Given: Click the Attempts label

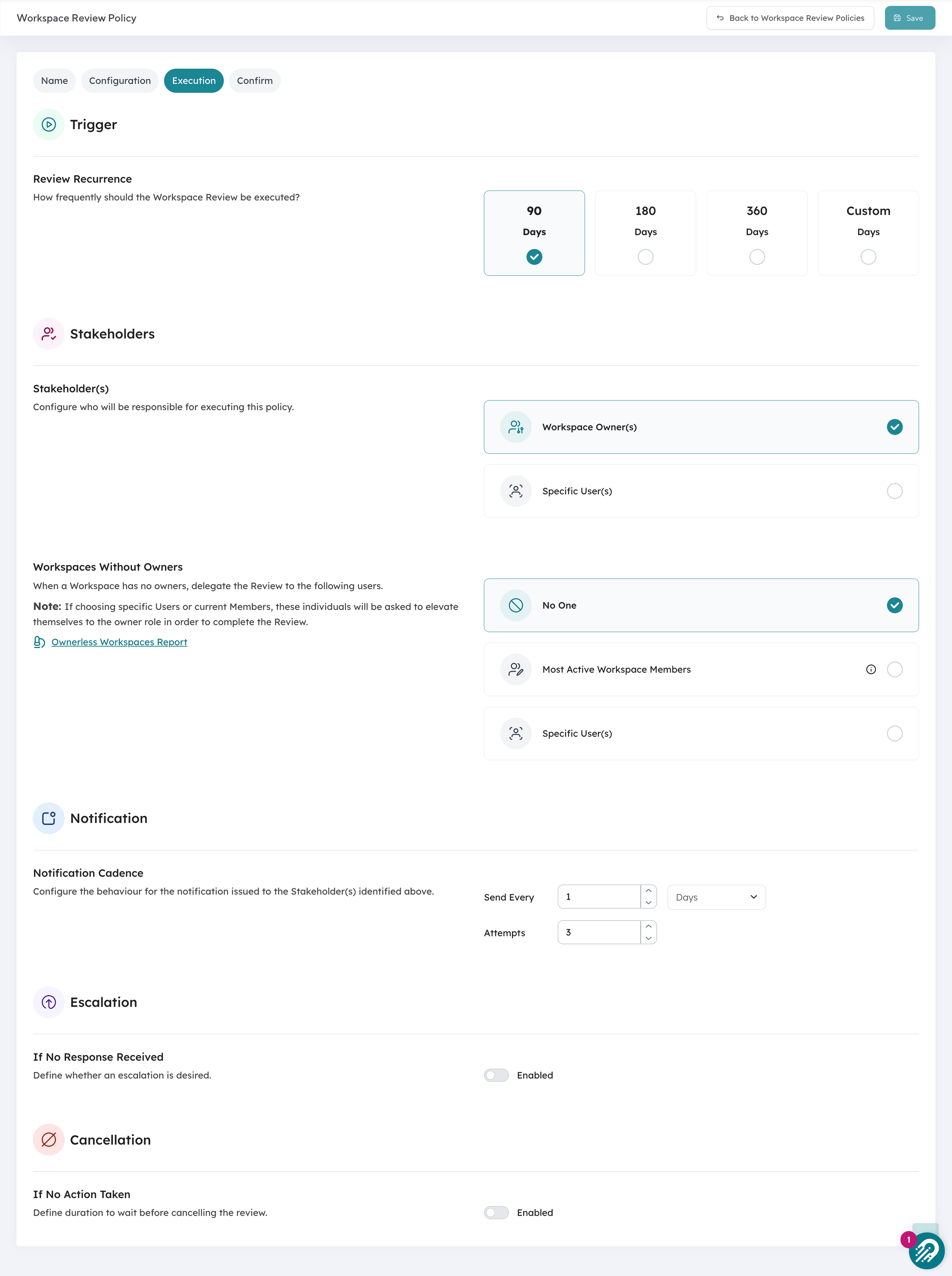Looking at the screenshot, I should pos(504,933).
